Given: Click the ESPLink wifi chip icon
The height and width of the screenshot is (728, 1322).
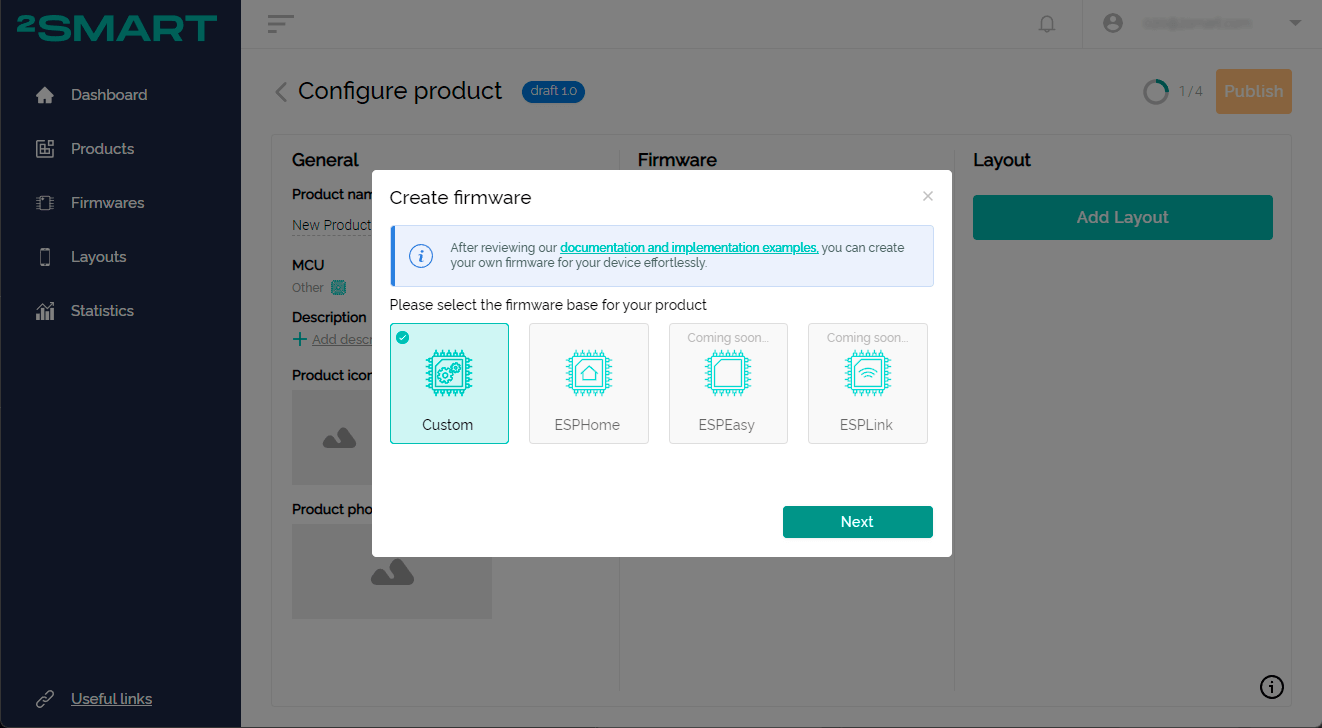Looking at the screenshot, I should (867, 375).
